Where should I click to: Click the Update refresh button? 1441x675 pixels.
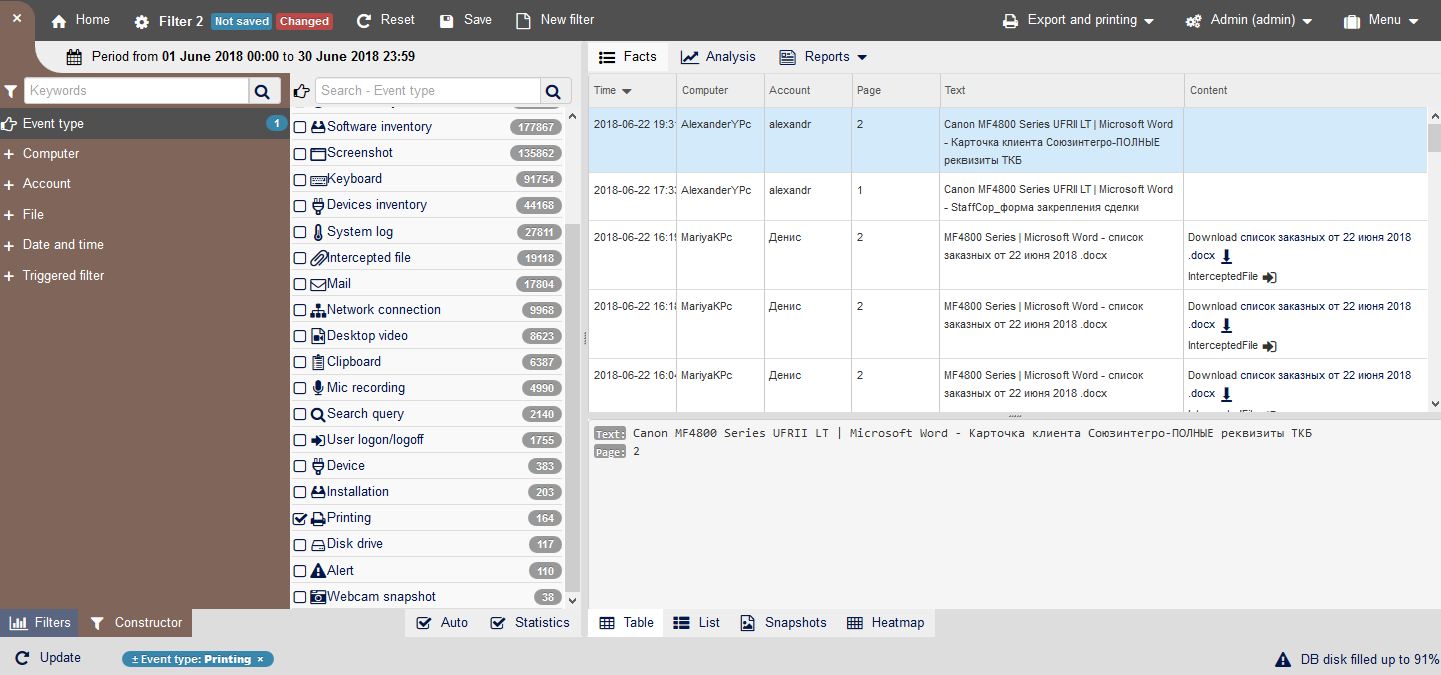tap(48, 658)
